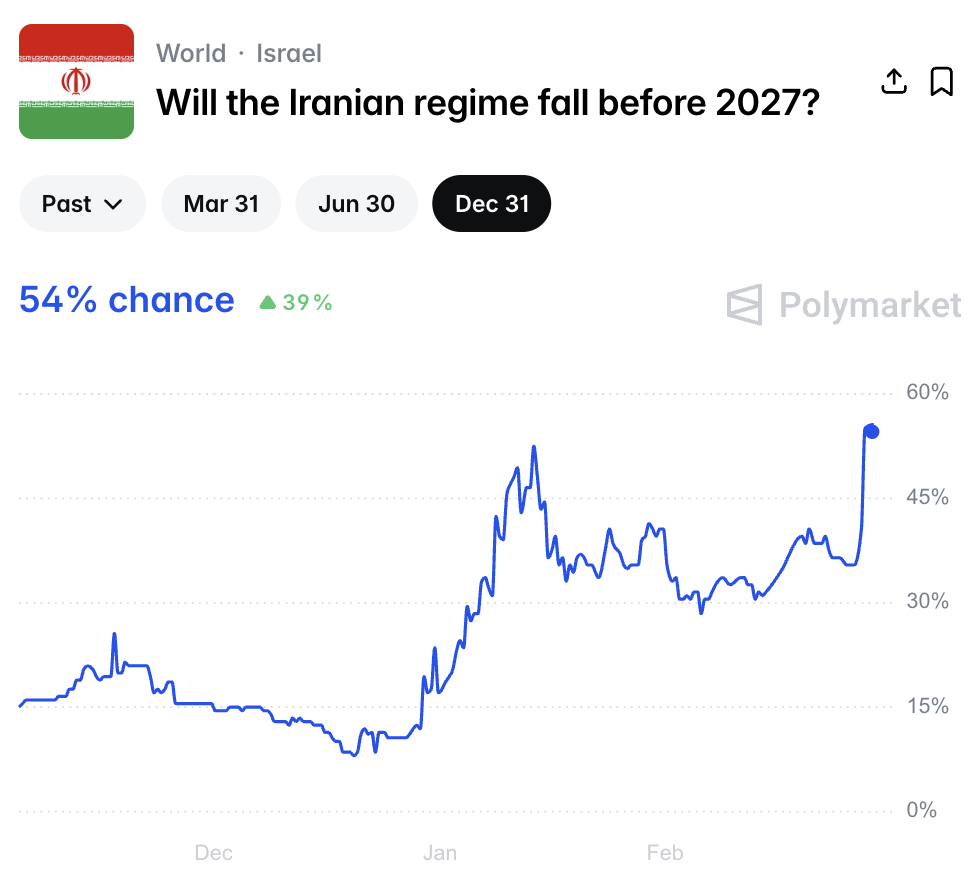Click the 54% chance value
978x882 pixels.
click(127, 300)
